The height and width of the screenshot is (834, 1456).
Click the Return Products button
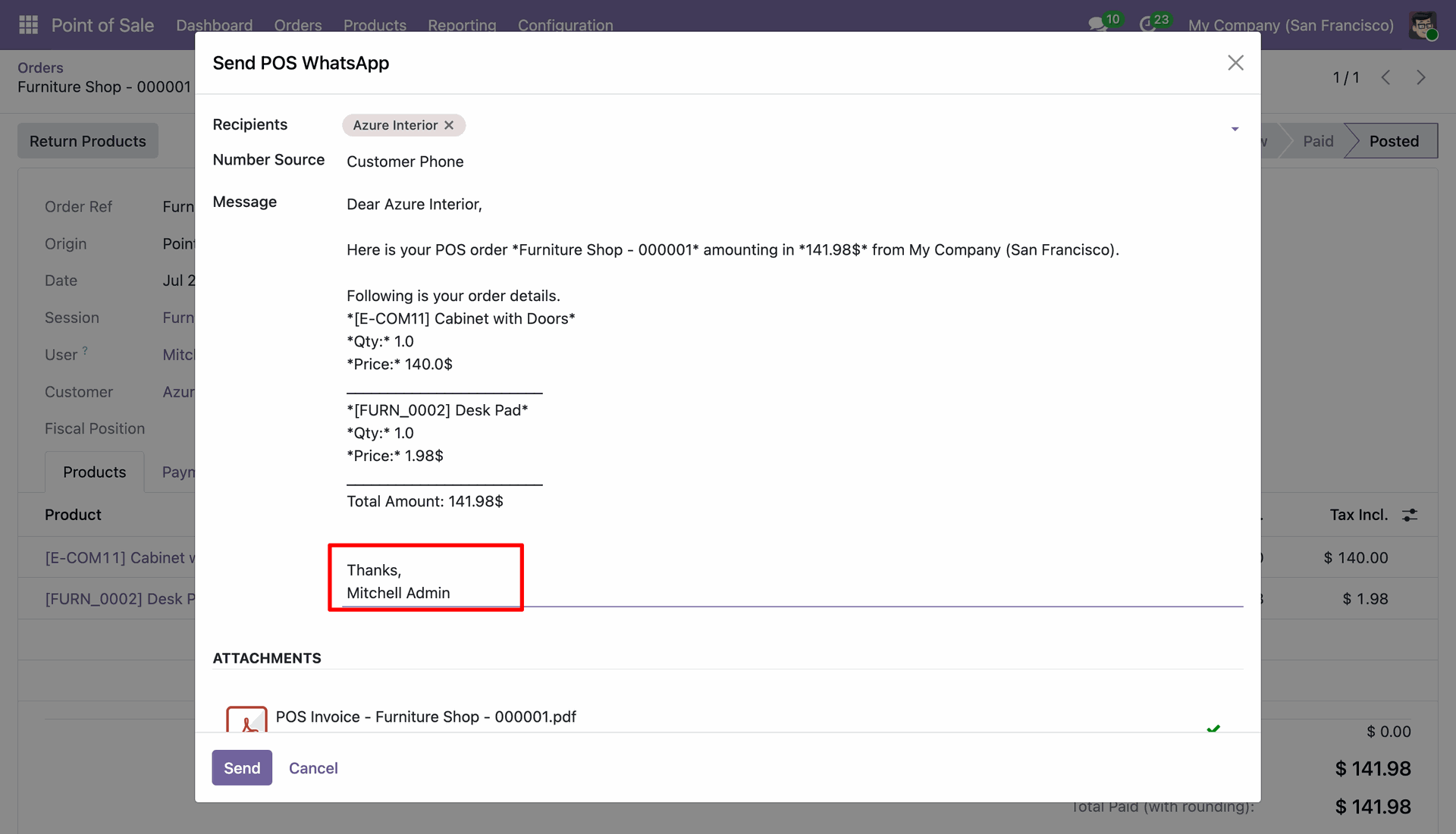click(88, 141)
